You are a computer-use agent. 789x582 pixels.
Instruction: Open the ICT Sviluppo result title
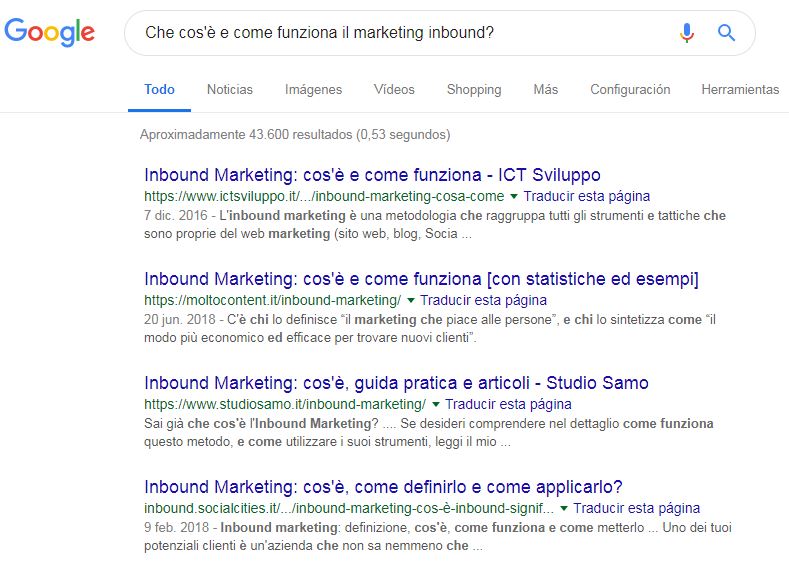pos(372,175)
